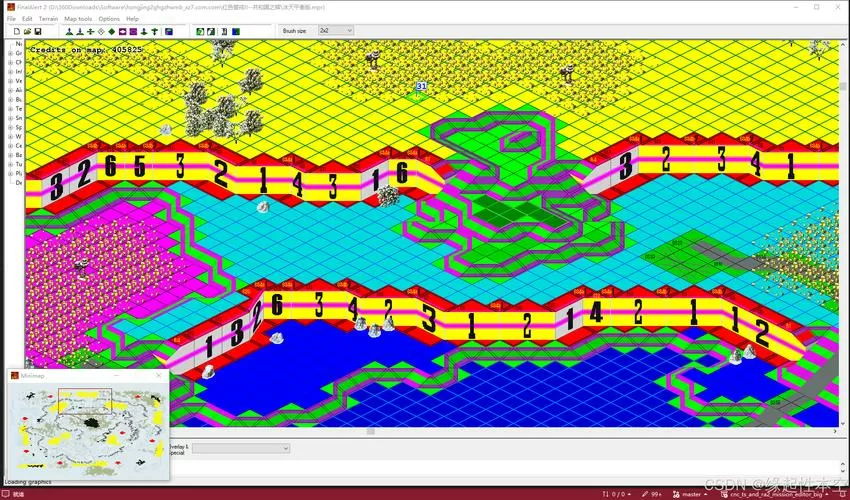The image size is (850, 500).
Task: Expand the 'Ba' tree node
Action: [x=10, y=155]
